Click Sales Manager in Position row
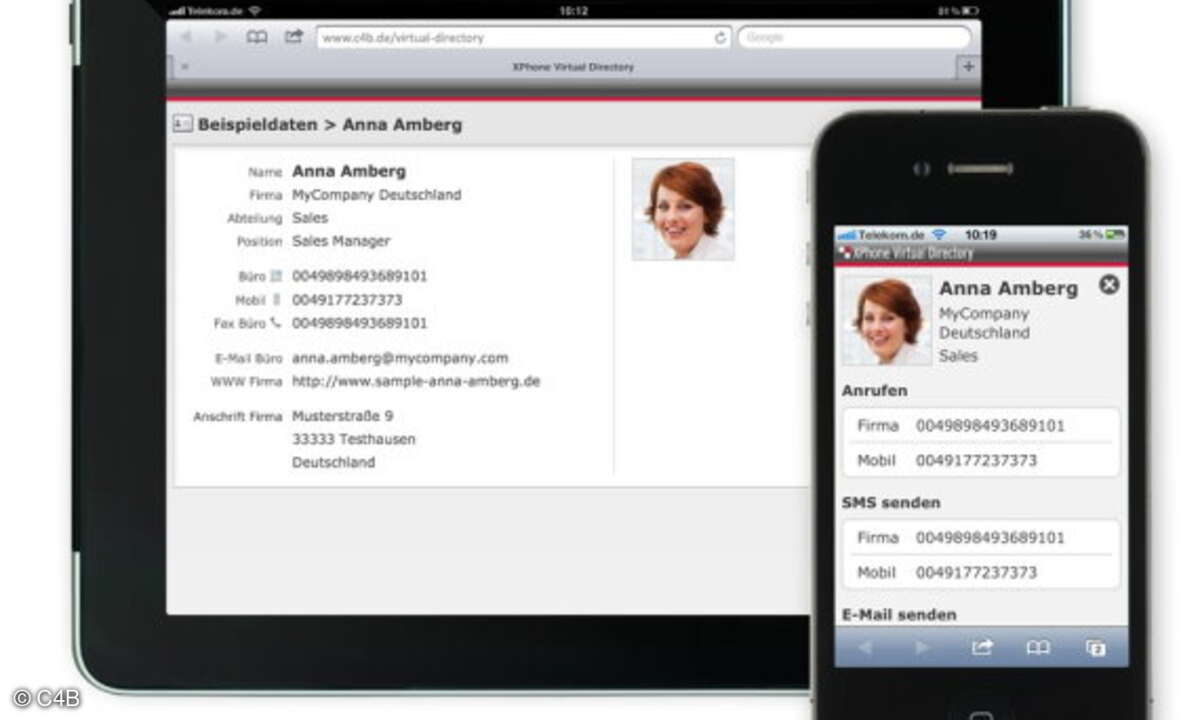The height and width of the screenshot is (720, 1200). coord(341,241)
